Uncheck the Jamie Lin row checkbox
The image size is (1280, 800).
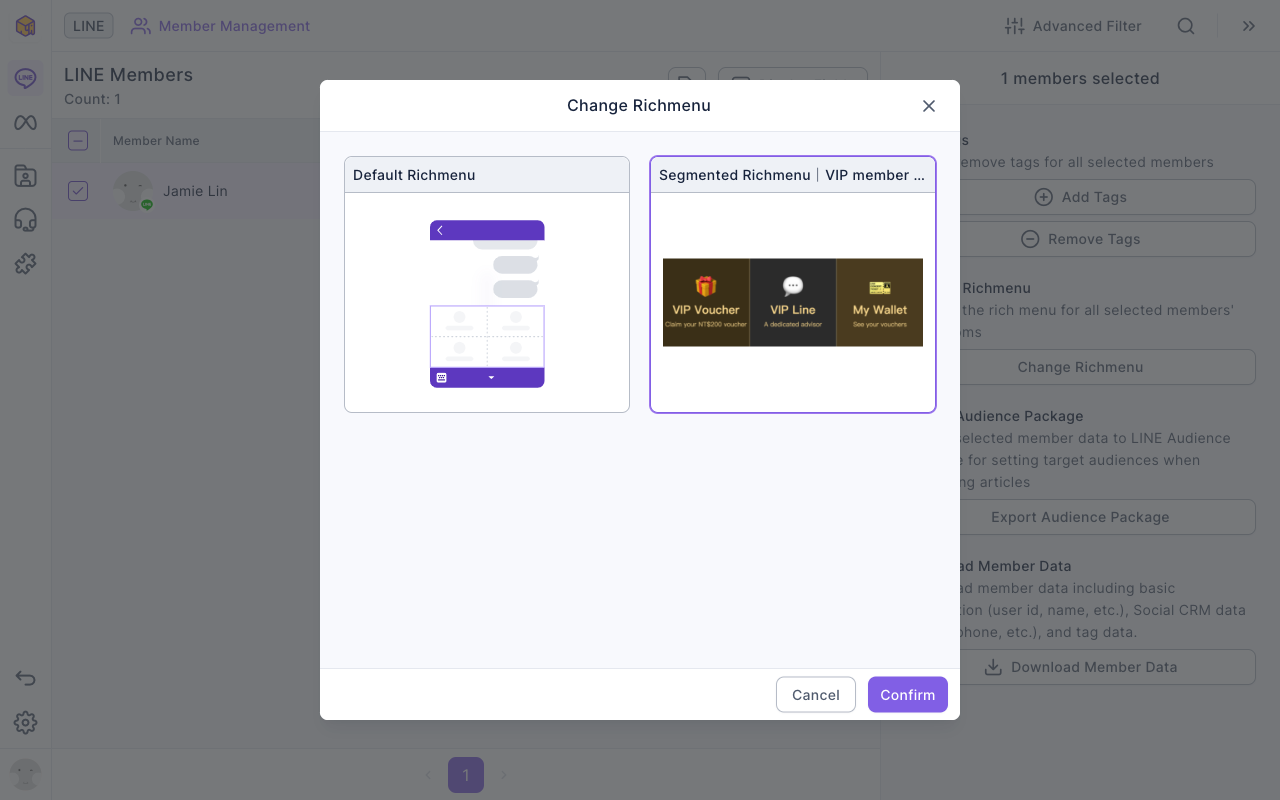click(x=78, y=191)
